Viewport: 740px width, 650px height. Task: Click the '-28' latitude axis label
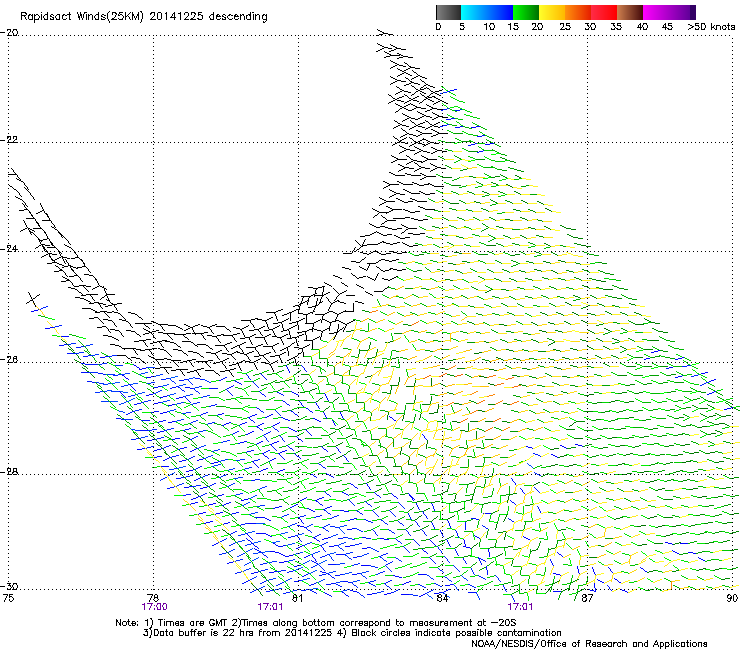click(9, 472)
